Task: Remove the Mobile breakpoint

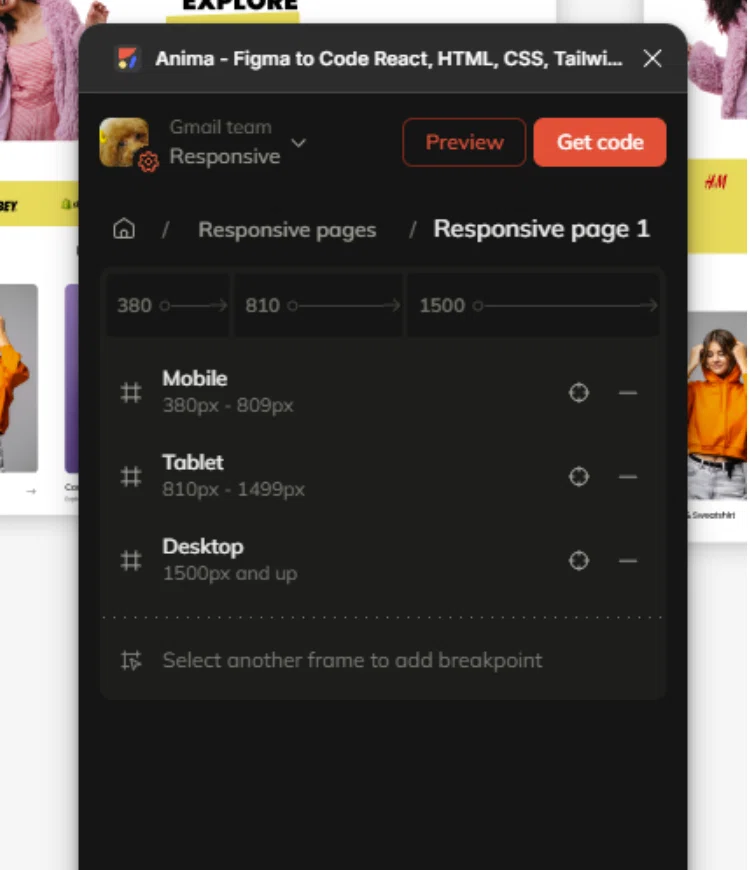Action: (x=627, y=392)
